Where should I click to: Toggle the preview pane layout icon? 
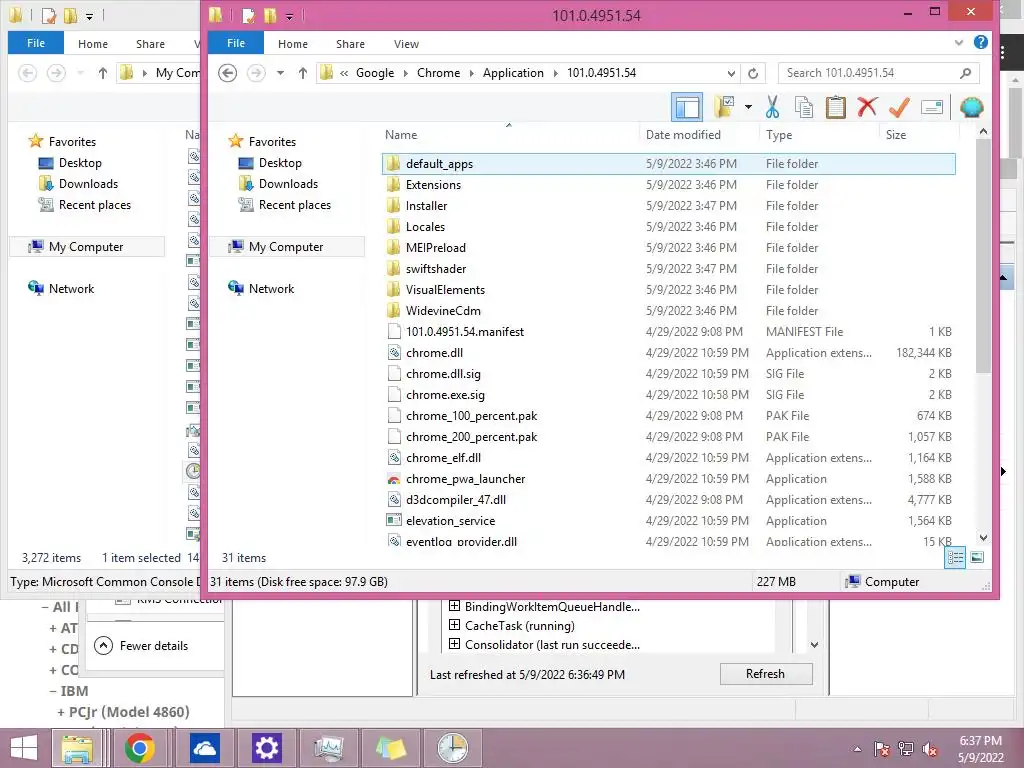[687, 107]
